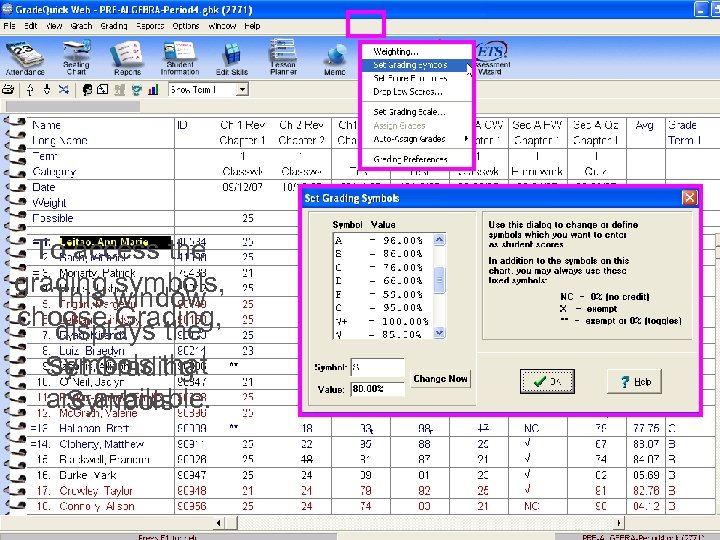
Task: Select Set Grading Symbols menu entry
Action: (417, 65)
